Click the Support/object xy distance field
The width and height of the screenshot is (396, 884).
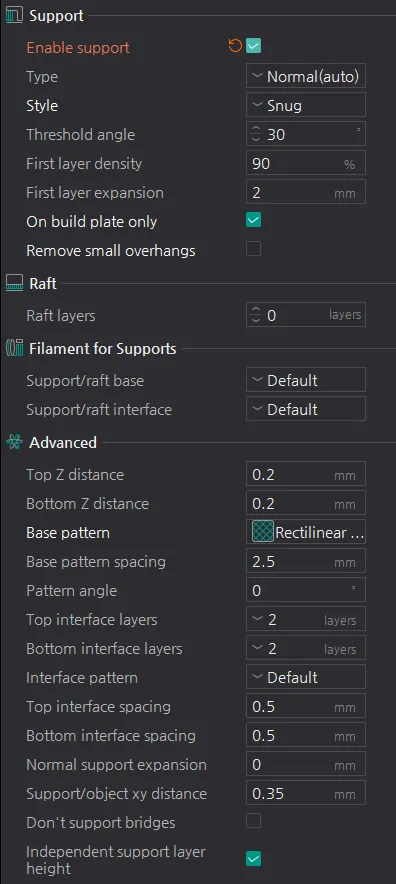click(306, 793)
